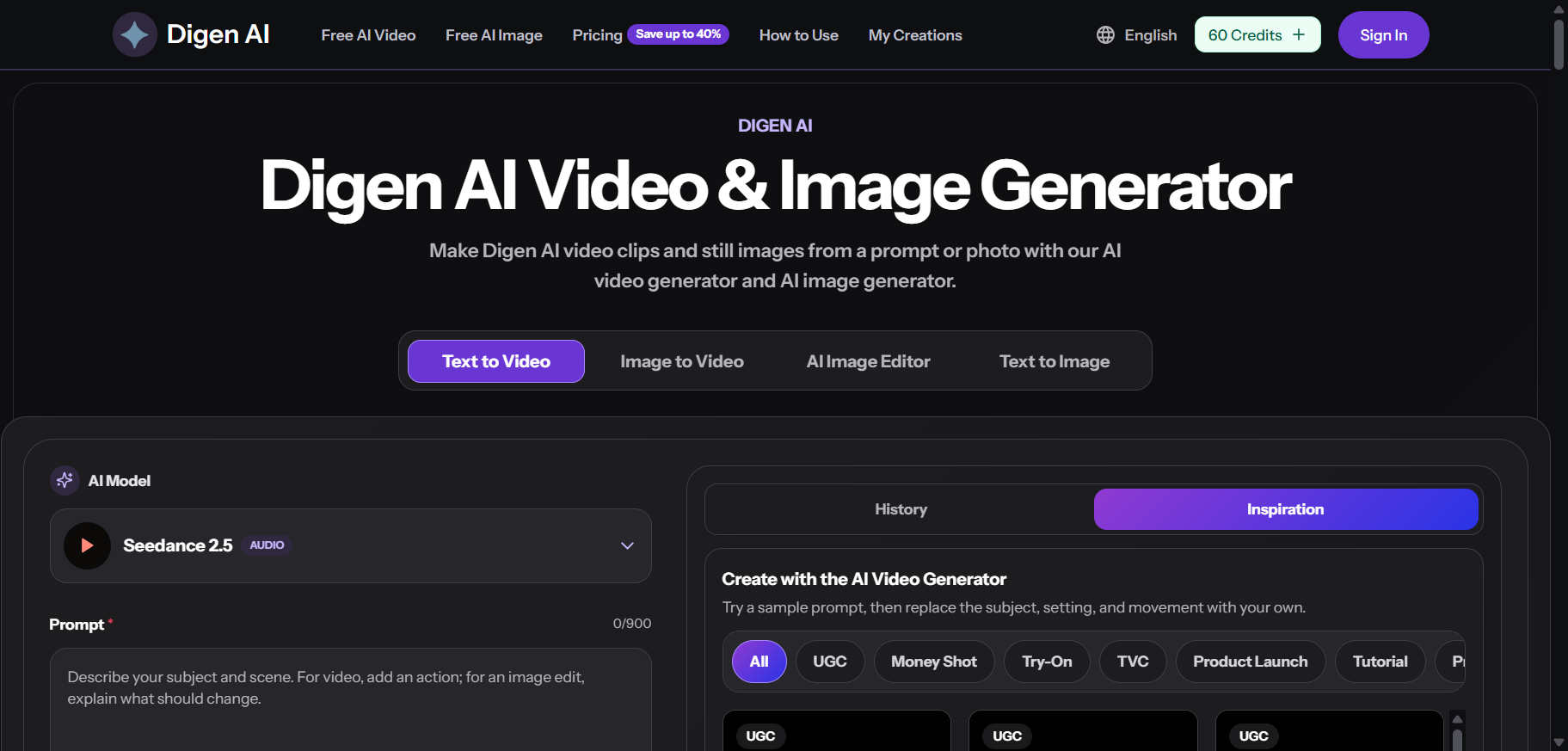Click the Save up to 40% badge

[679, 34]
